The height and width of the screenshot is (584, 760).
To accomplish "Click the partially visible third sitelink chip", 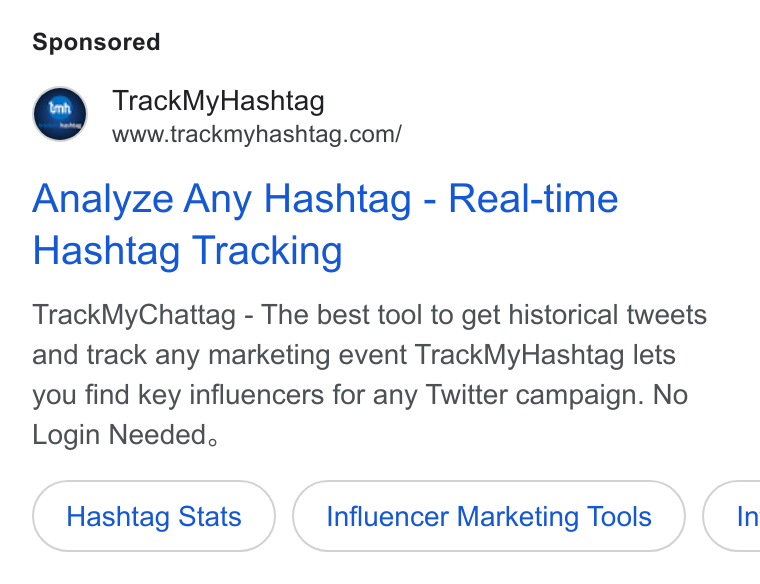I will pos(732,516).
